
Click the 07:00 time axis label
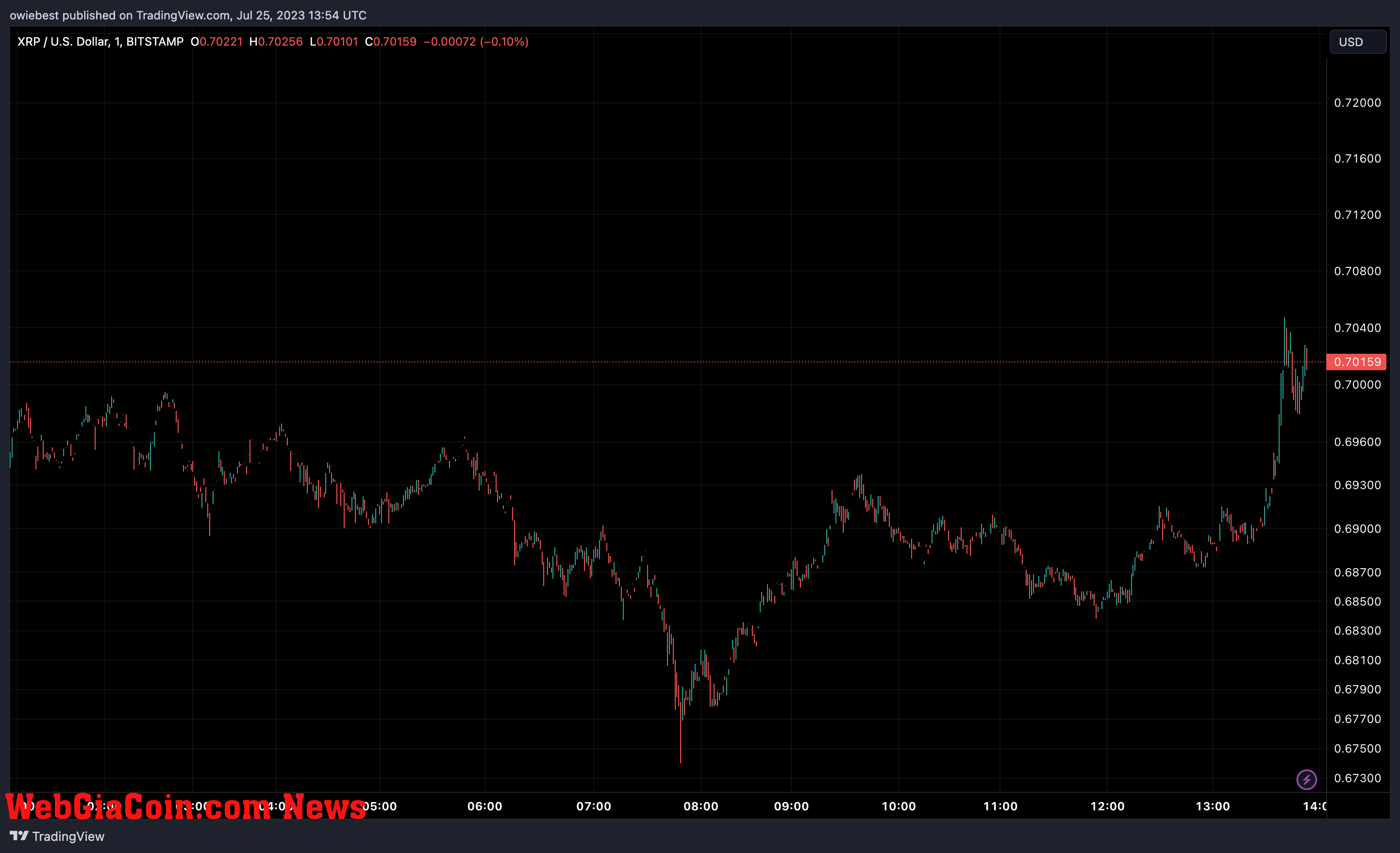pyautogui.click(x=594, y=806)
